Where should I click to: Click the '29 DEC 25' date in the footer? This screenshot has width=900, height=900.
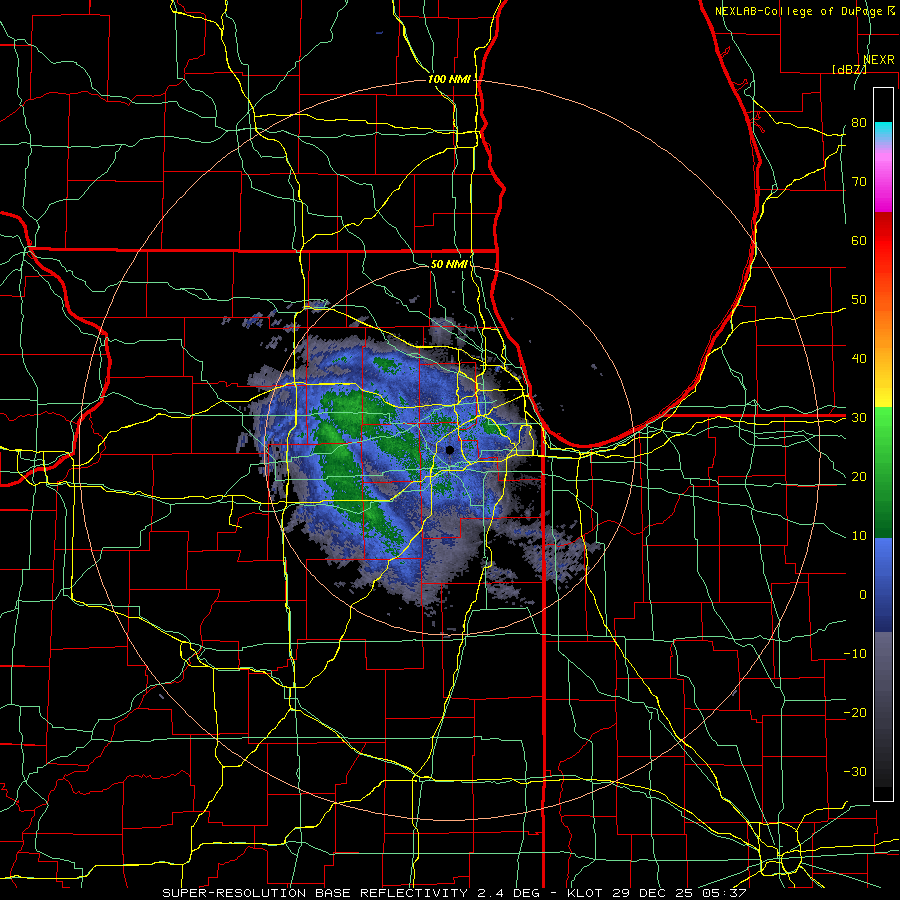click(653, 893)
